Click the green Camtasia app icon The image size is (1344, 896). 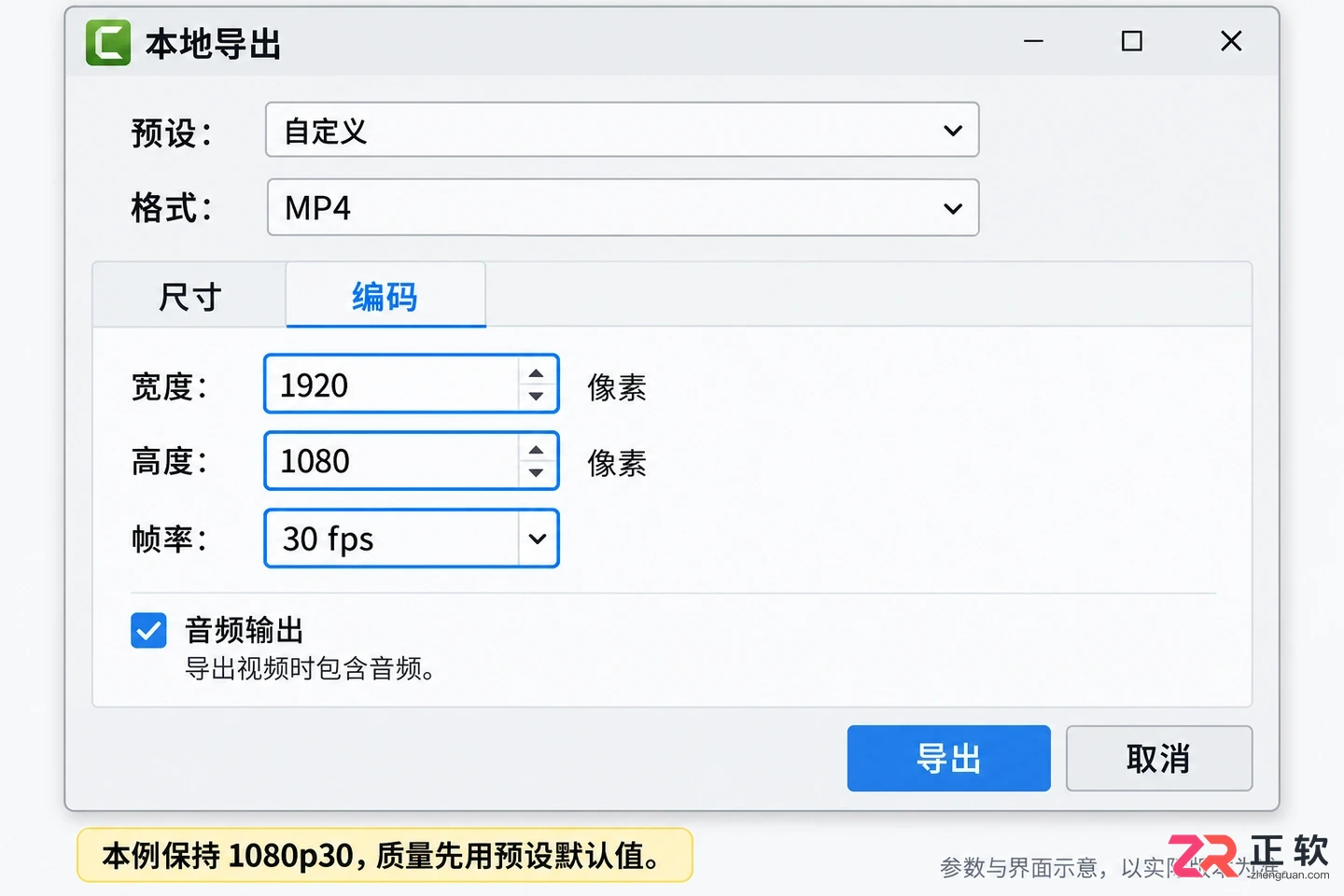(x=108, y=43)
